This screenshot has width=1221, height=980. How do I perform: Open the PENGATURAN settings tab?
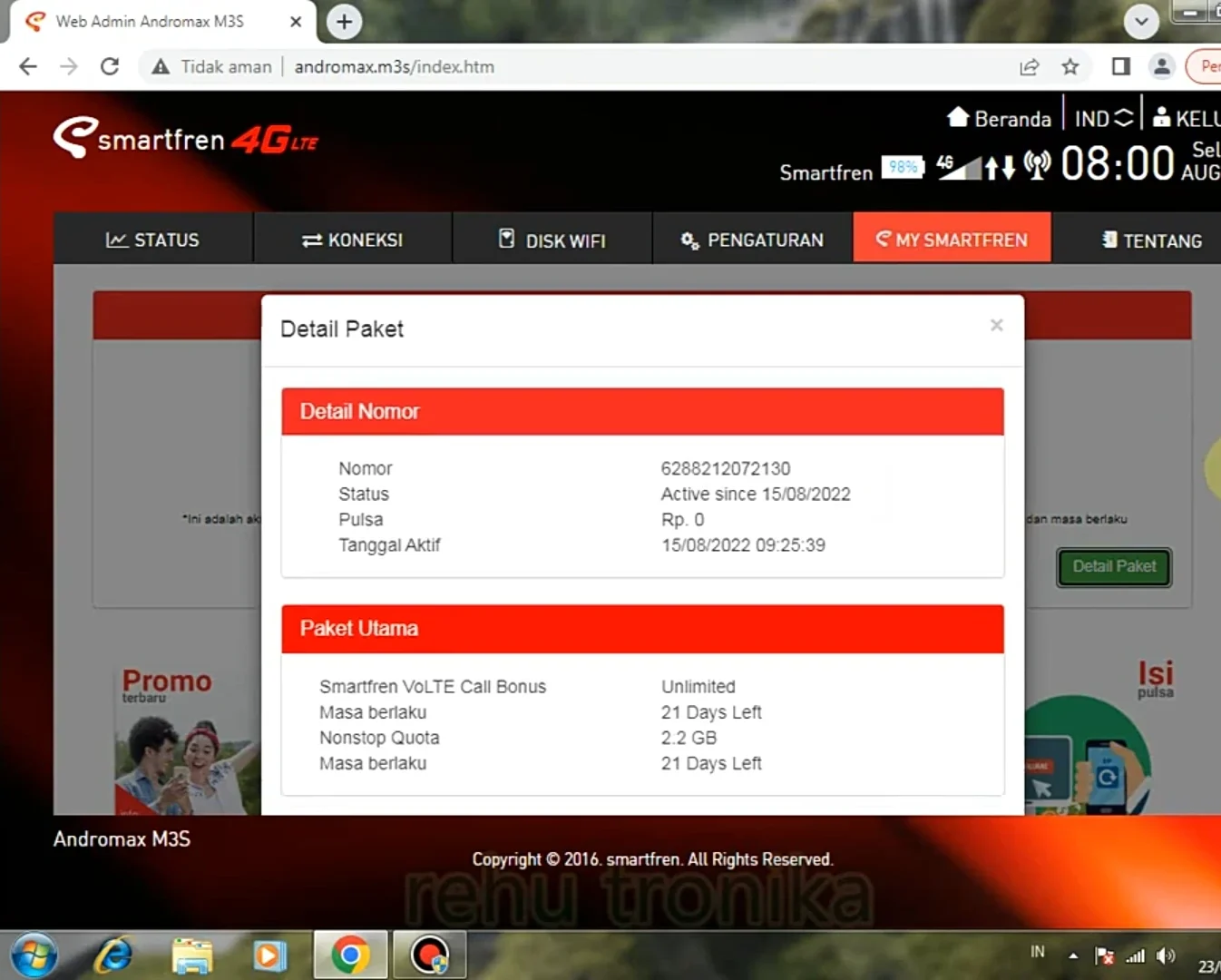tap(752, 240)
